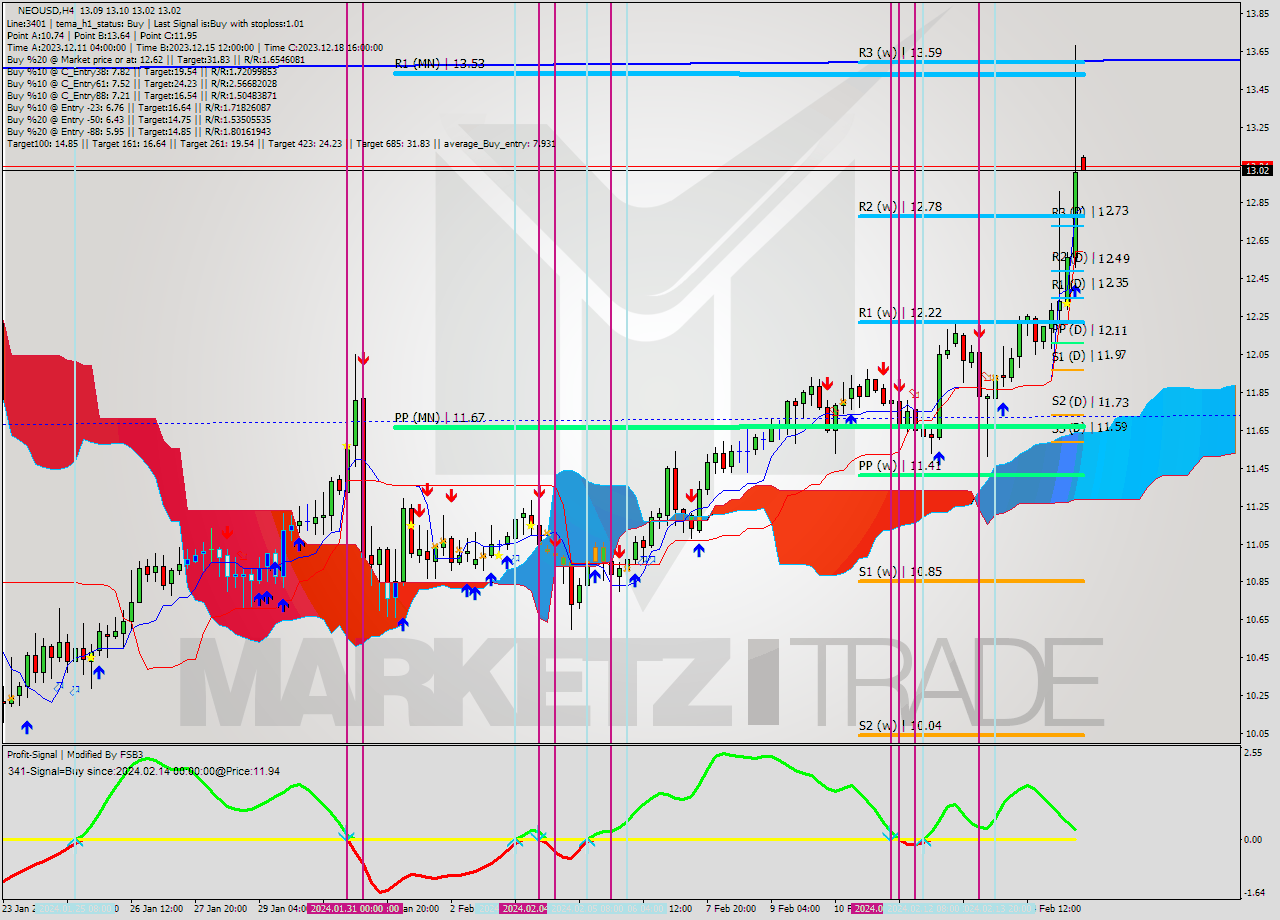Click the 'R1 (MN) | 13.53' pivot label

(439, 63)
